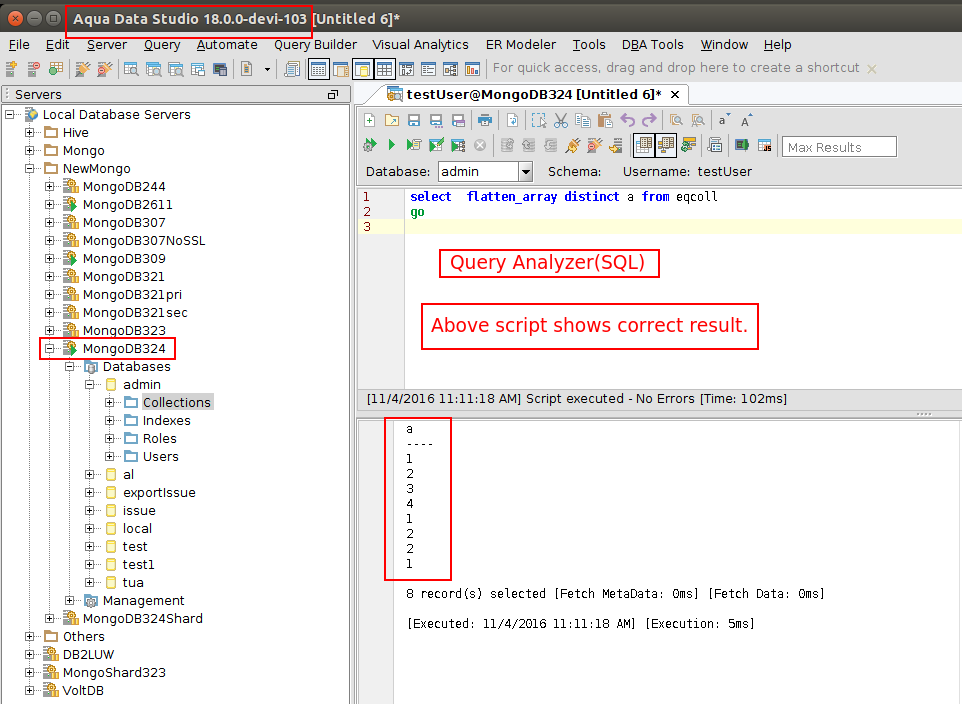Print the script using the printer icon
The height and width of the screenshot is (704, 962).
point(485,120)
